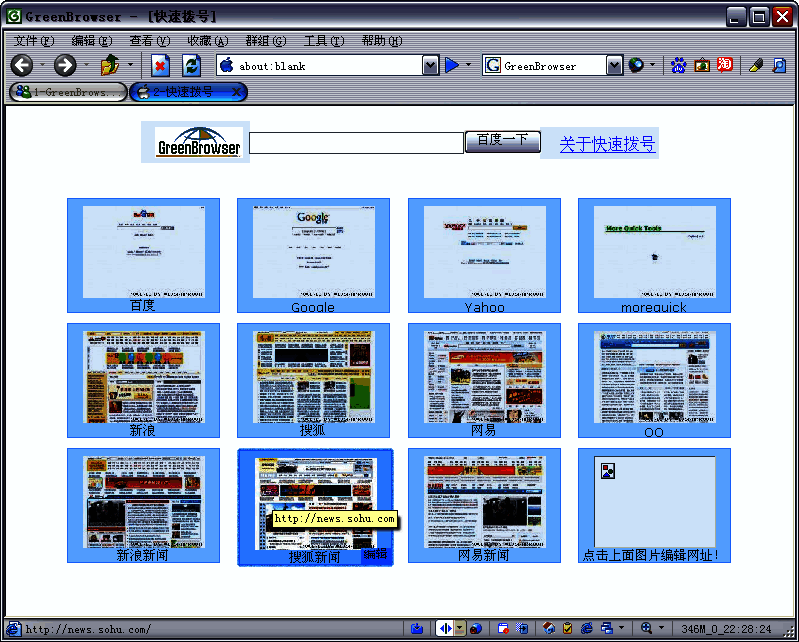This screenshot has width=799, height=642.
Task: Click the cascading windows status icon
Action: click(606, 628)
